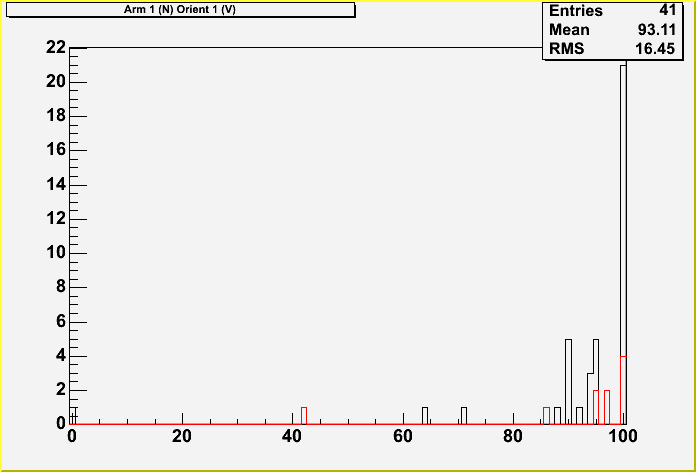Click the y-axis label 8

click(61, 288)
